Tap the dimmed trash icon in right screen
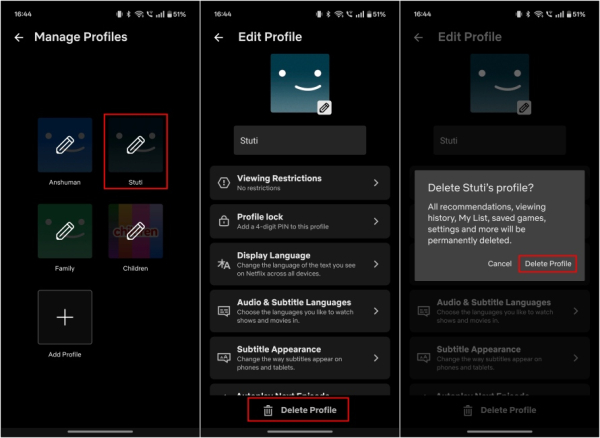Viewport: 600px width, 438px height. tap(468, 410)
